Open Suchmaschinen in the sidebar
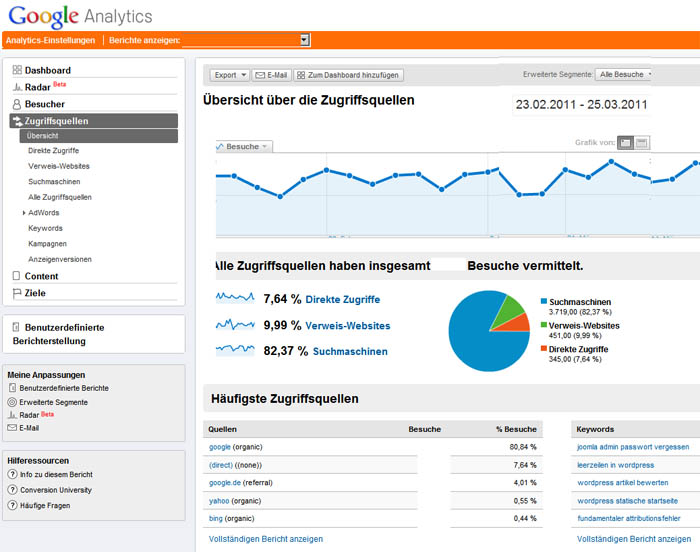 pyautogui.click(x=54, y=182)
